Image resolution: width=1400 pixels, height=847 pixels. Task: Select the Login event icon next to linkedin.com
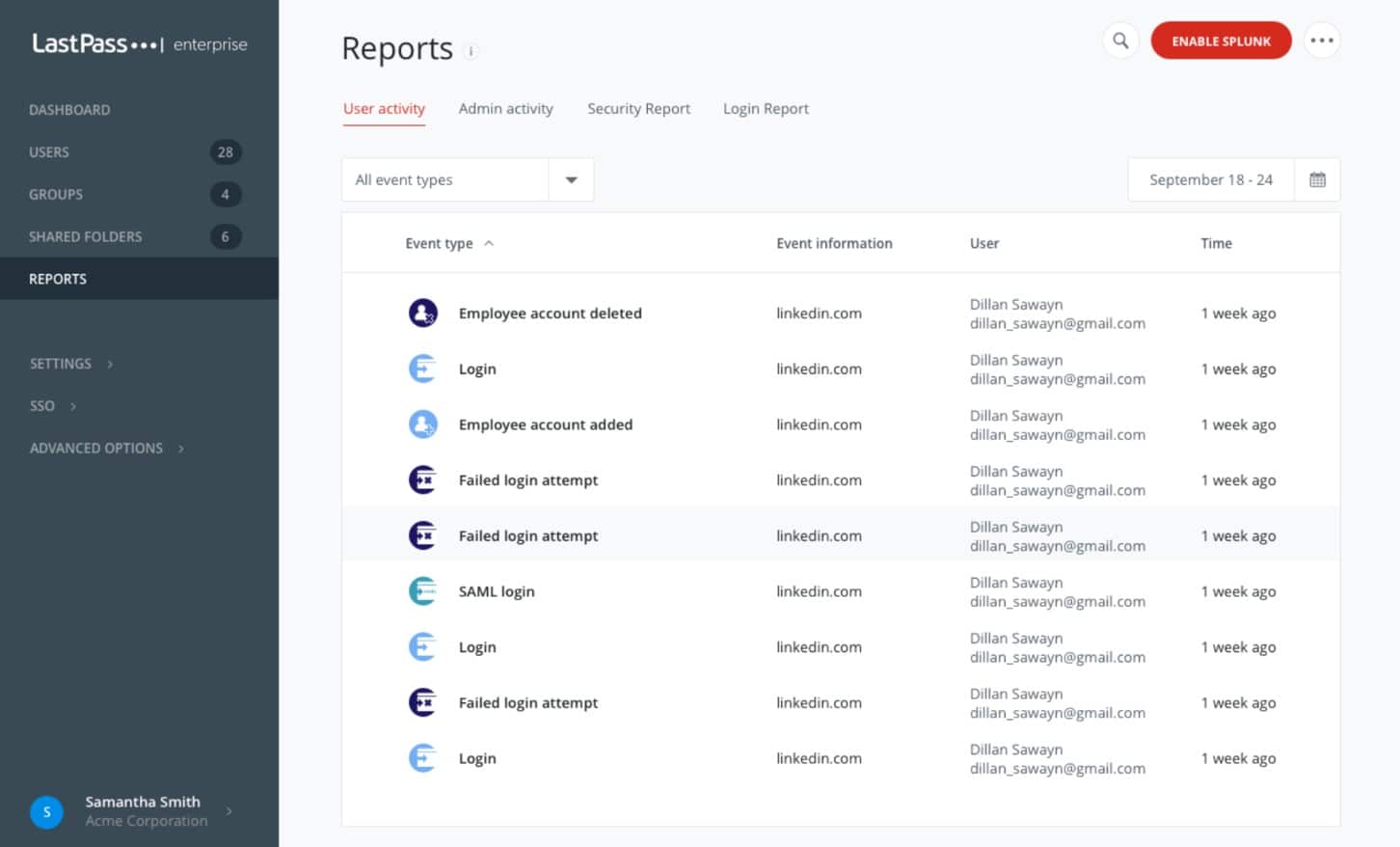(422, 369)
